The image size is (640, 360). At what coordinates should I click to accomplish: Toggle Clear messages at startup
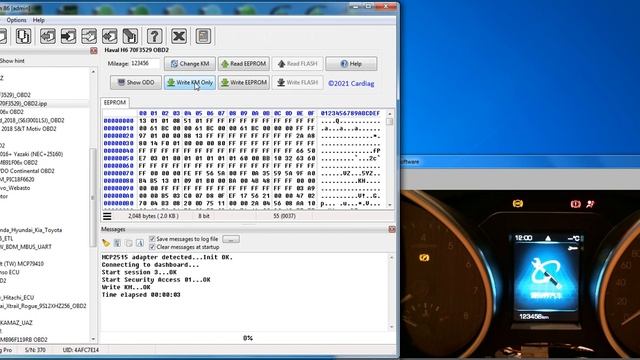(152, 247)
